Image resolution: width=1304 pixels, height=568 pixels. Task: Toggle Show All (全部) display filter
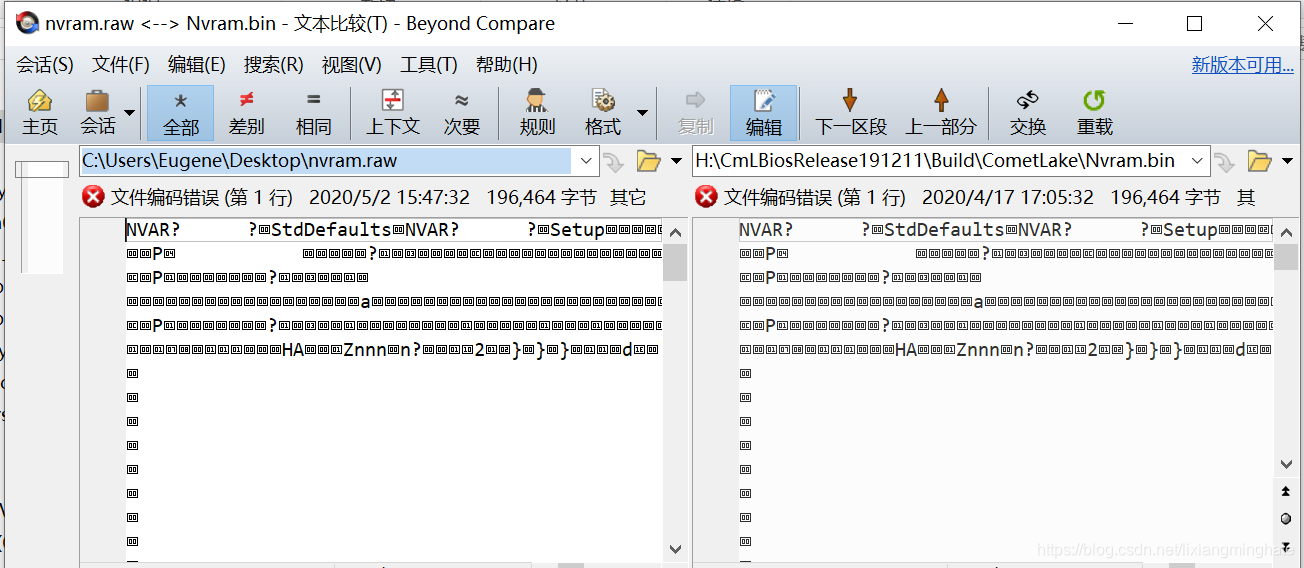pos(181,113)
